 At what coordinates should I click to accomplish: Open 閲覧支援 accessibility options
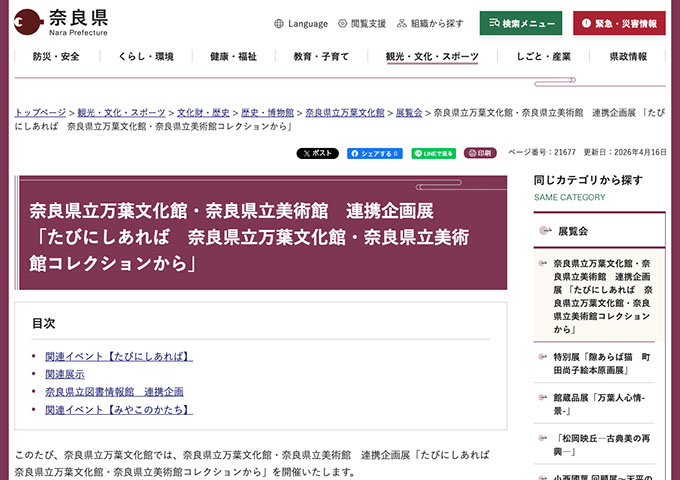(362, 23)
